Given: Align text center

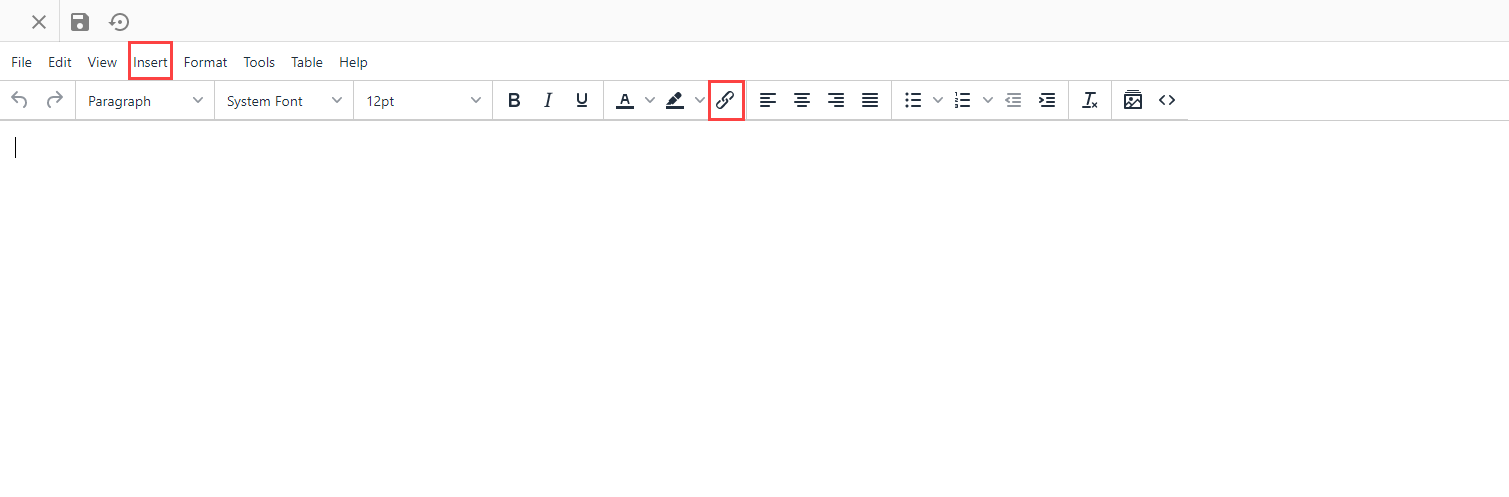Looking at the screenshot, I should [x=802, y=100].
